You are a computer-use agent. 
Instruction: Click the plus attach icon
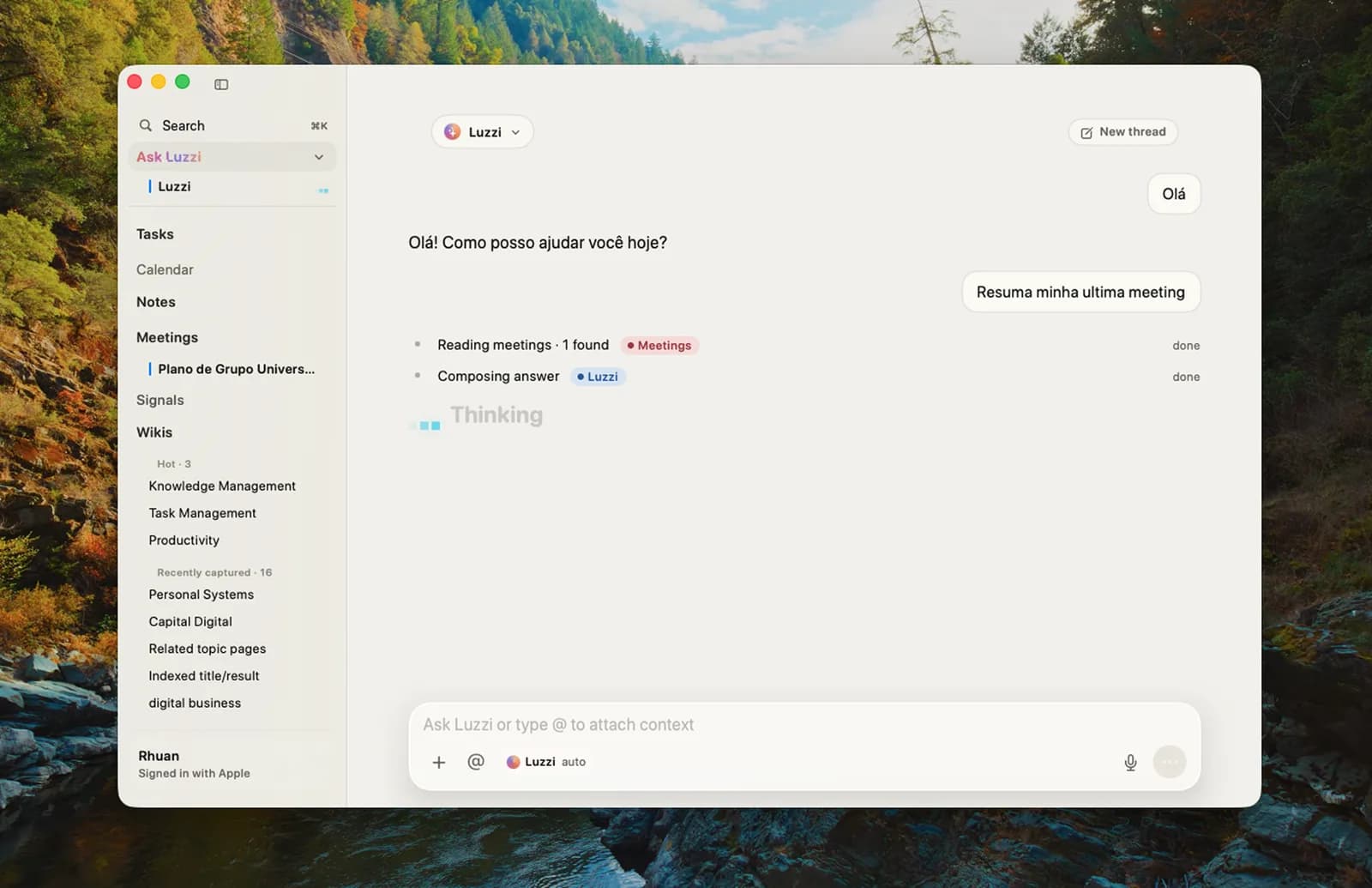point(439,762)
